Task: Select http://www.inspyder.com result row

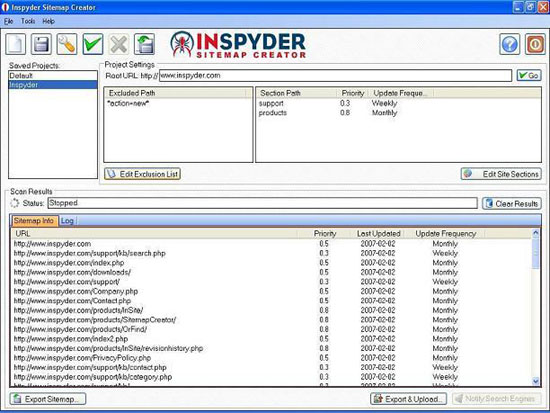Action: click(x=272, y=244)
